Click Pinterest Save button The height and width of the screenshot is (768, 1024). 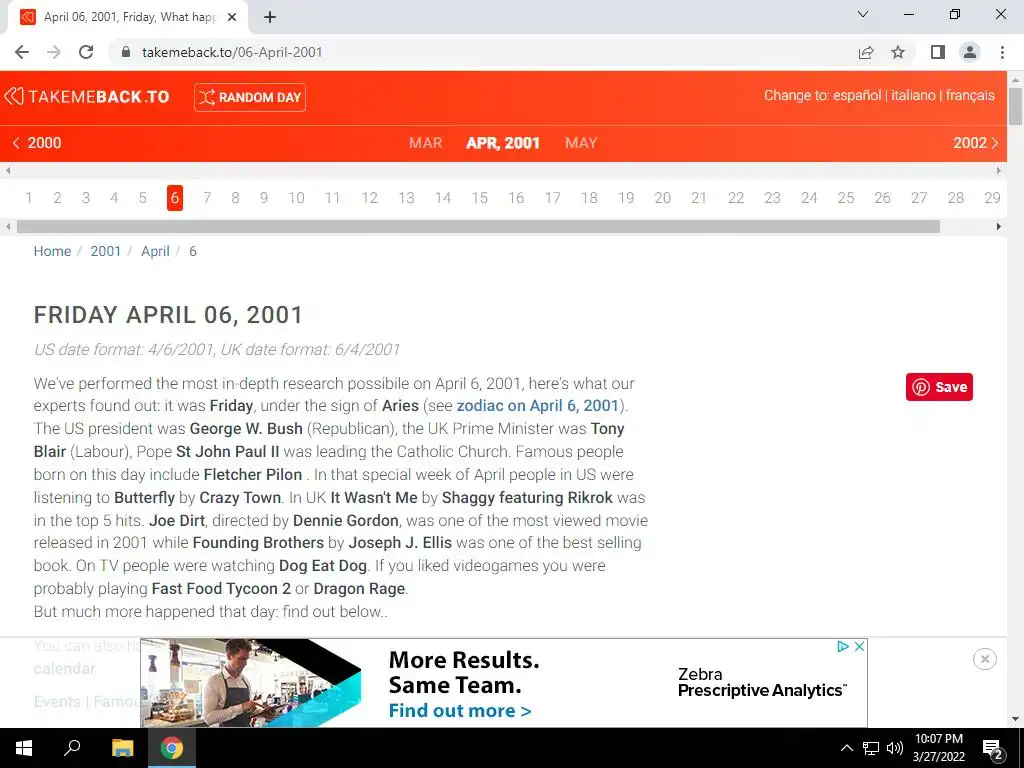[939, 387]
